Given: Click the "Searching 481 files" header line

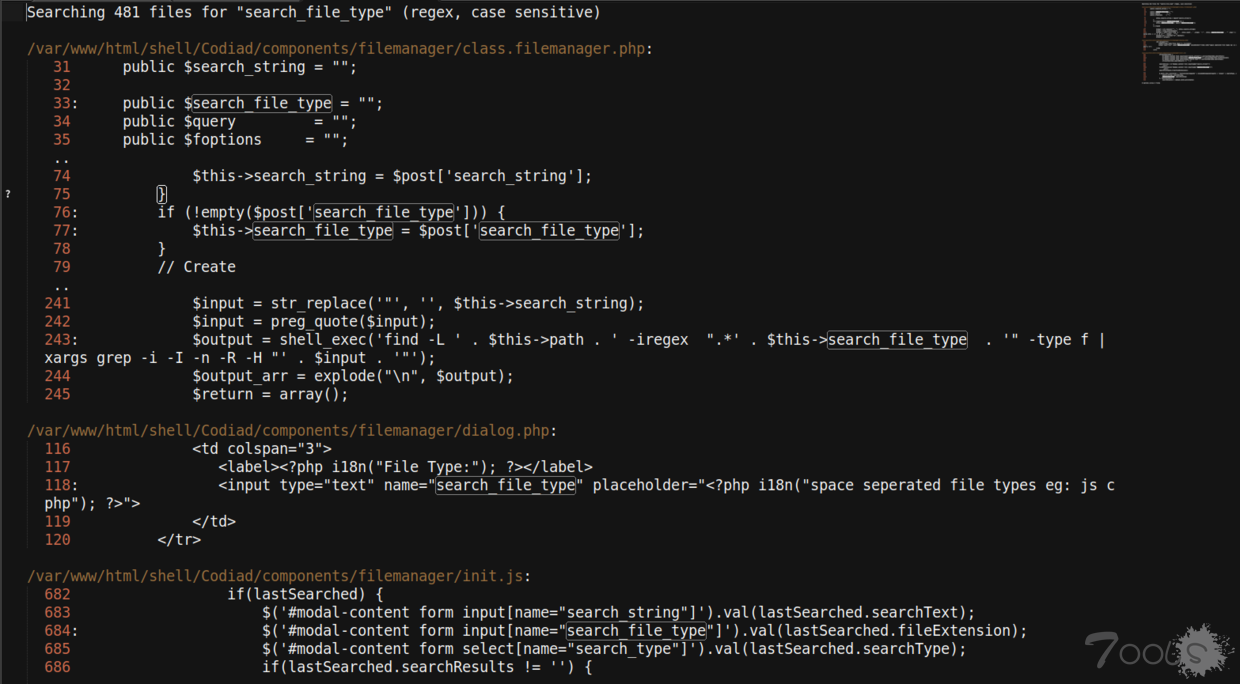Looking at the screenshot, I should [x=313, y=13].
